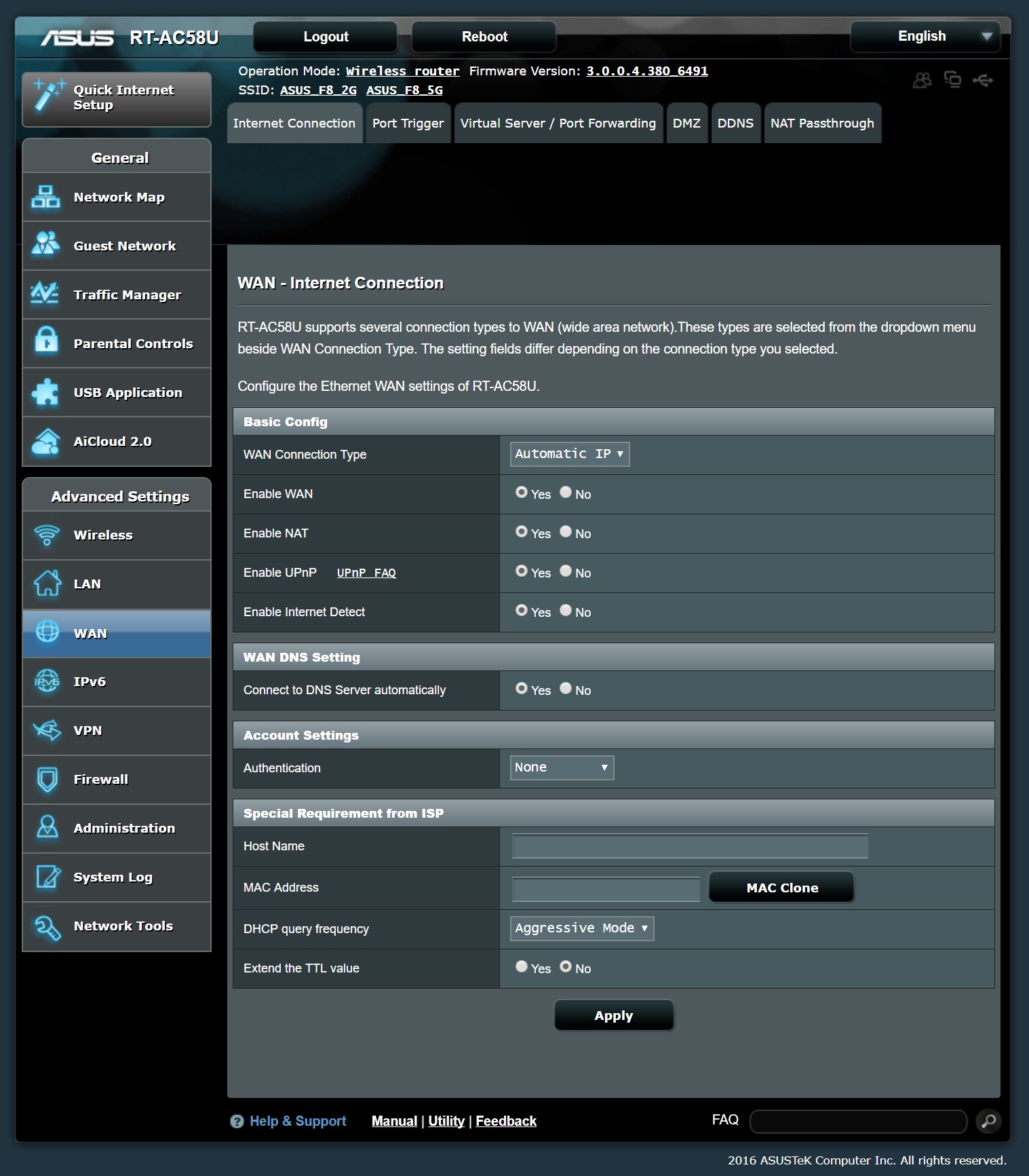
Task: Open the System Log notepad icon
Action: [47, 877]
